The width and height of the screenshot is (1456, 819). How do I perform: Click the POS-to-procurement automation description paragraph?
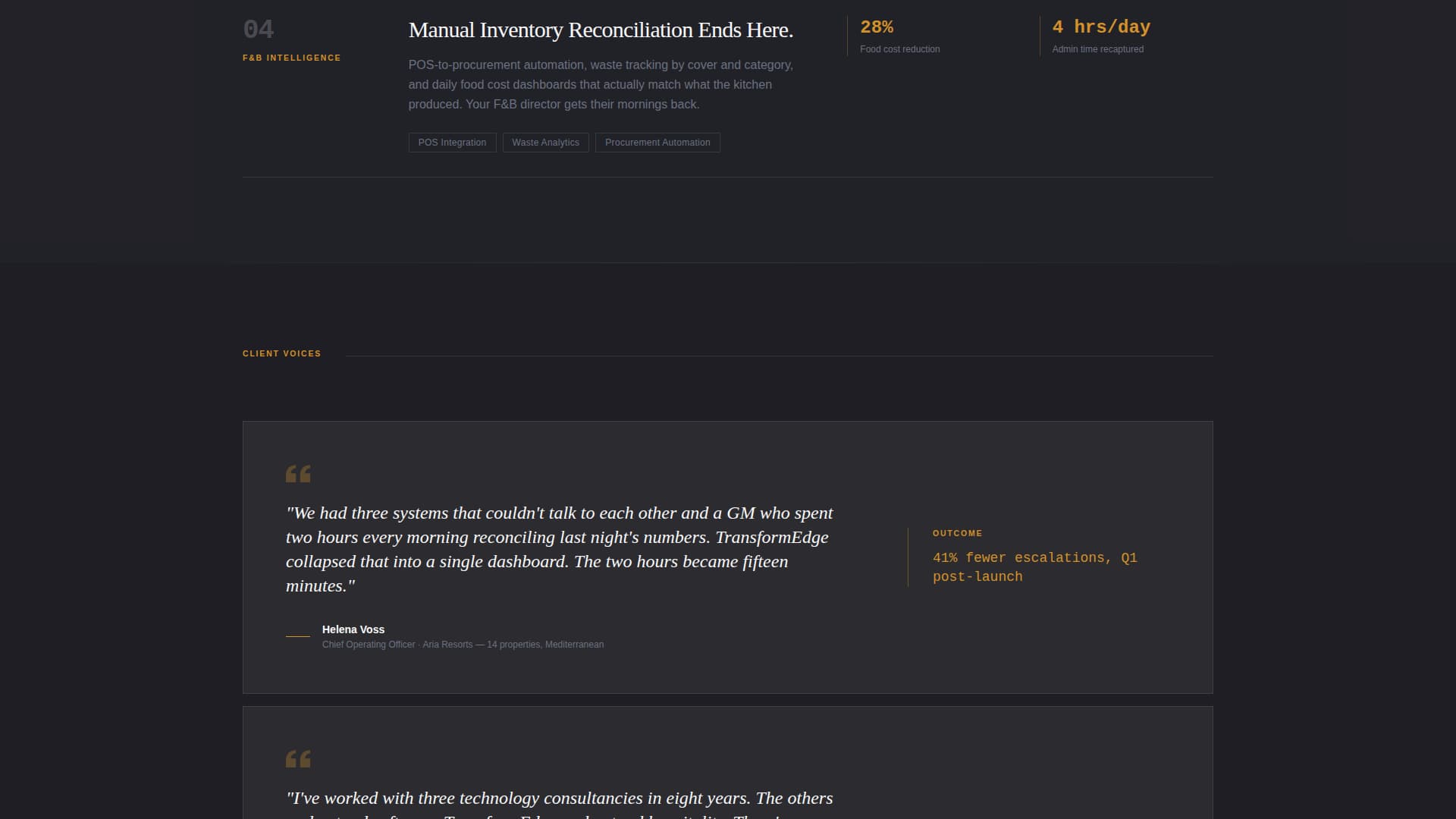[x=601, y=85]
